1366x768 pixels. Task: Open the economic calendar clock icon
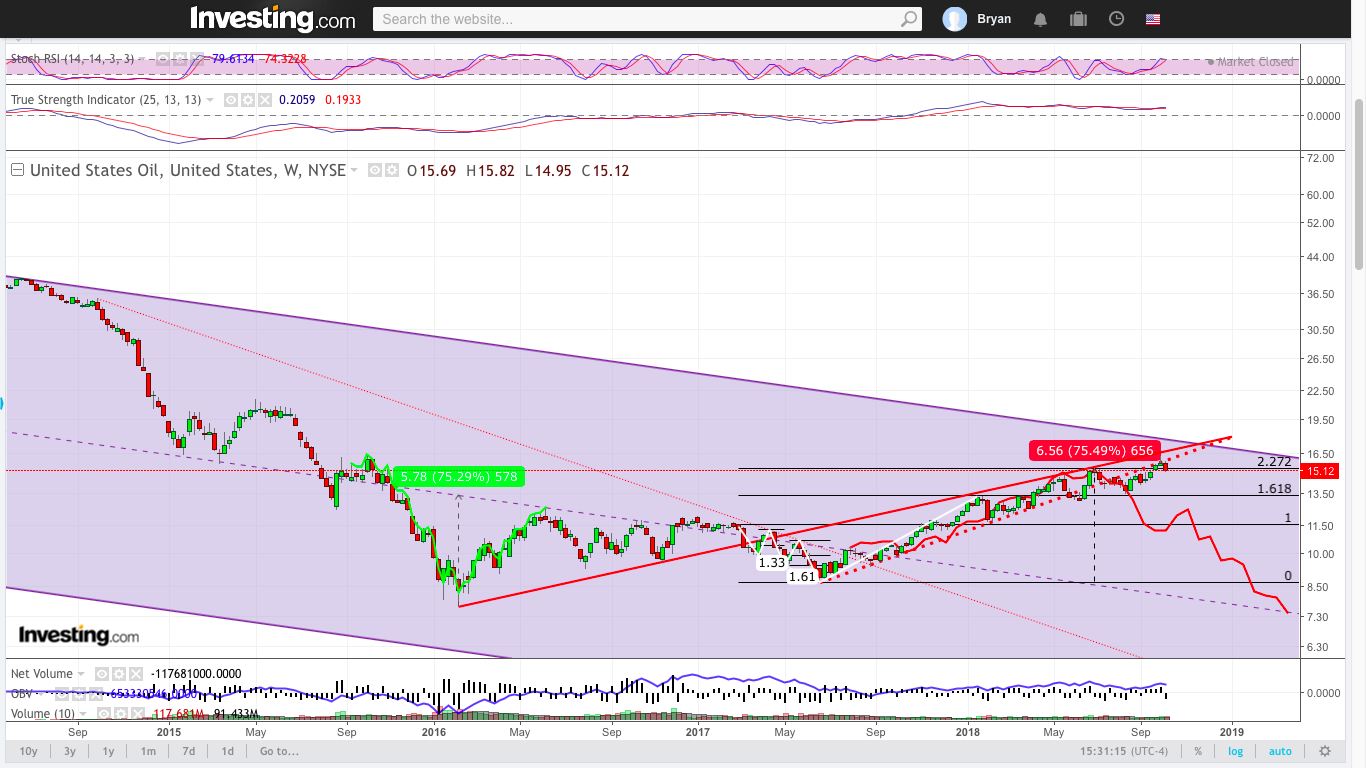1117,19
